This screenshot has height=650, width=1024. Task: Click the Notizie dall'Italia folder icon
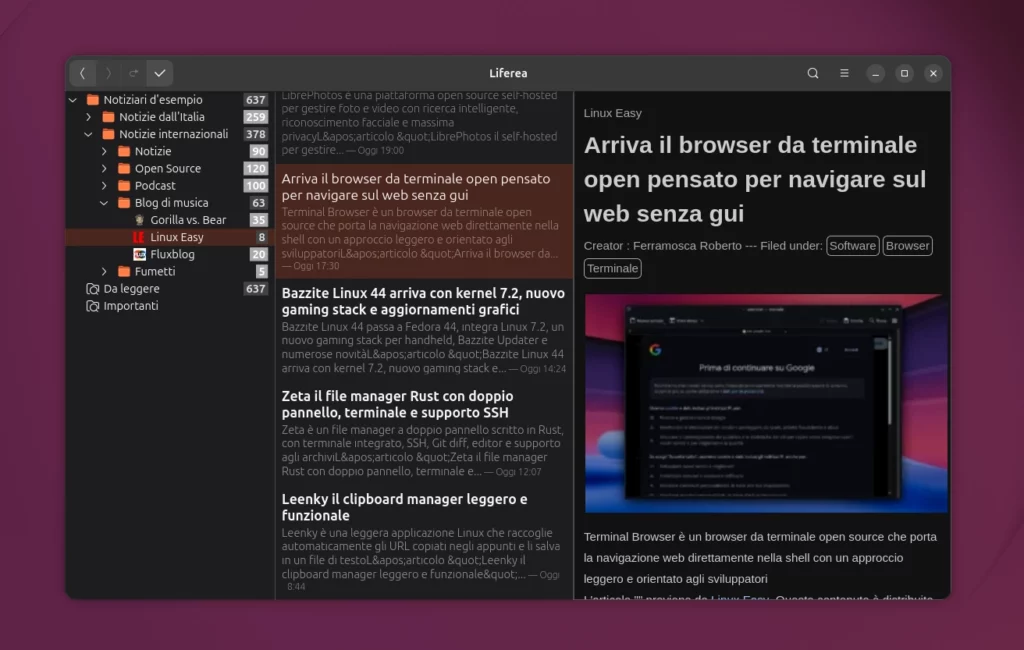tap(108, 117)
